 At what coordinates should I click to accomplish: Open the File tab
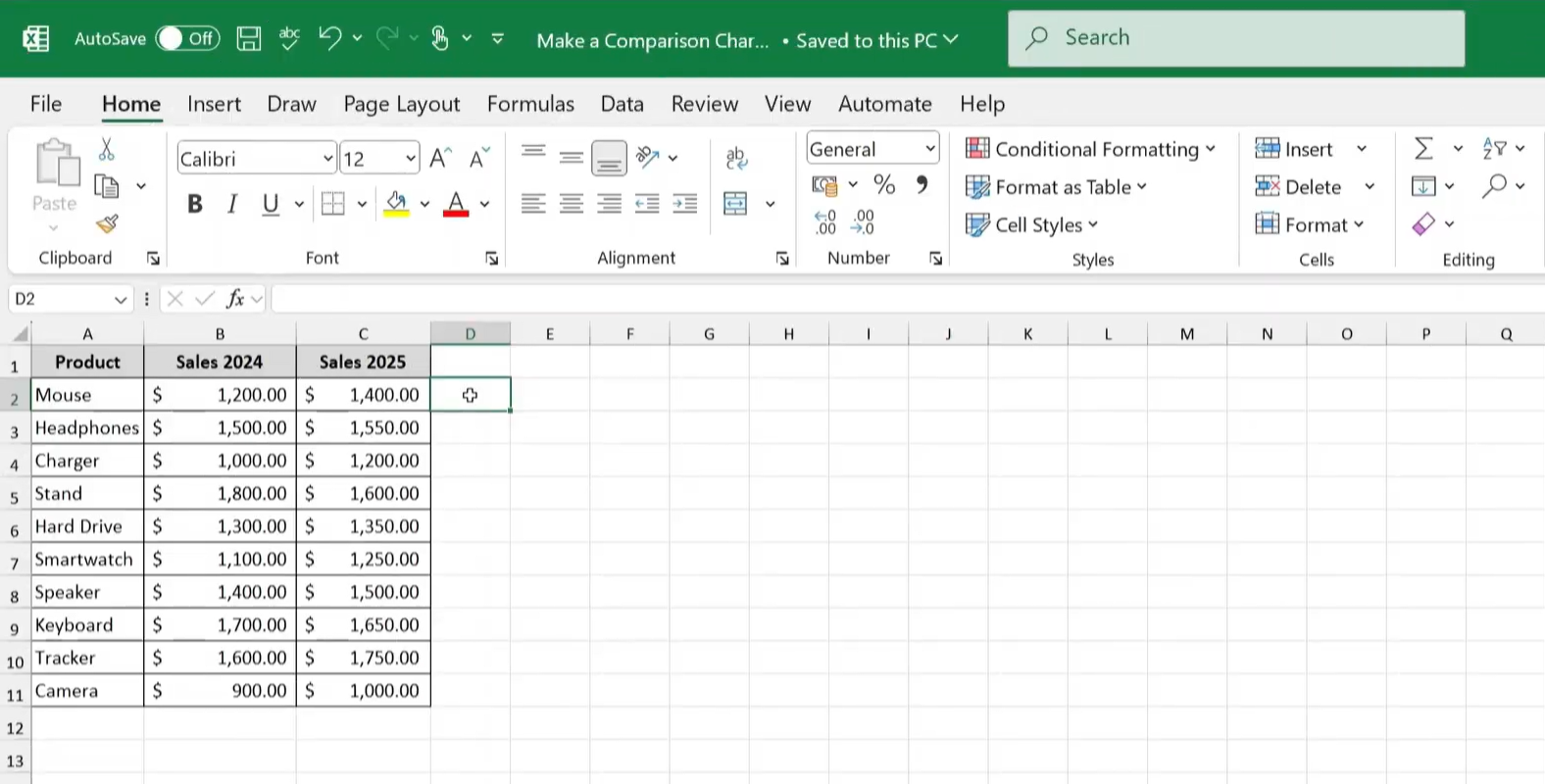point(46,104)
